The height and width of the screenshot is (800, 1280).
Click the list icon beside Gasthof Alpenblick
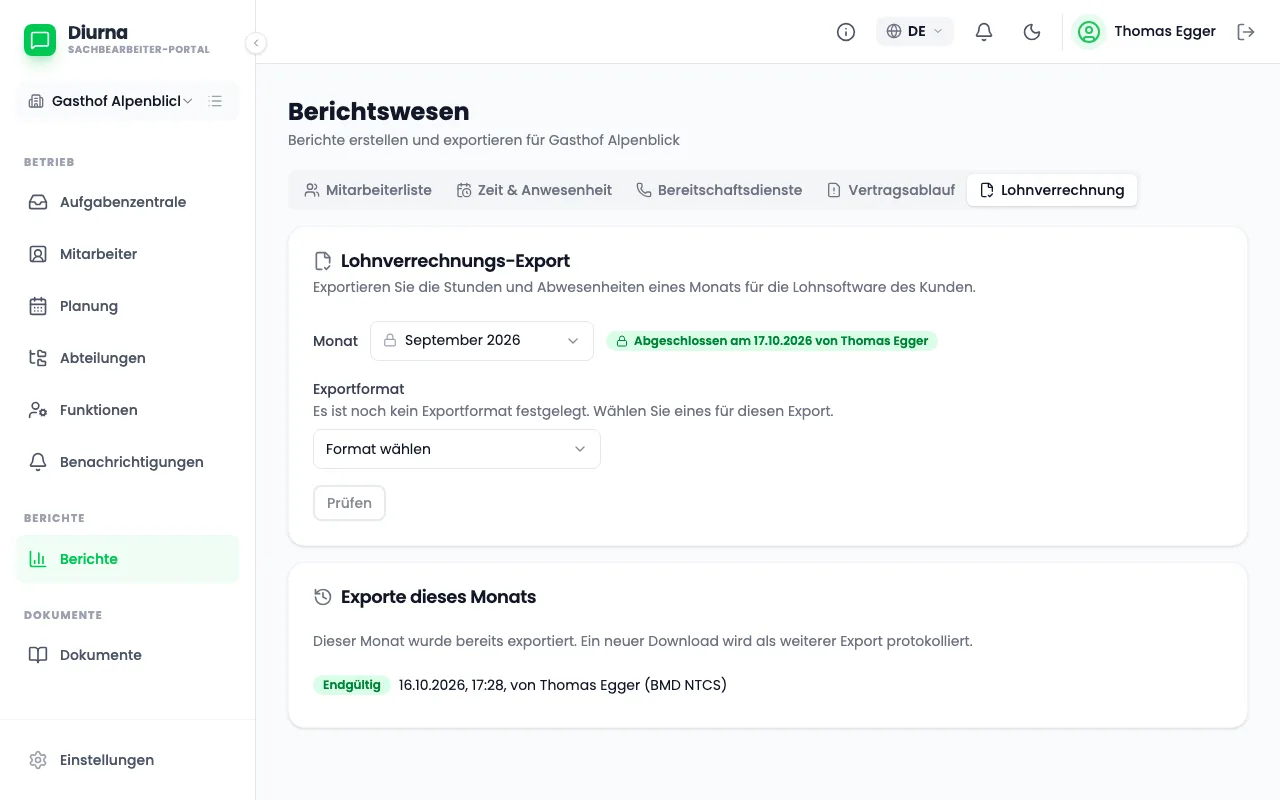215,101
